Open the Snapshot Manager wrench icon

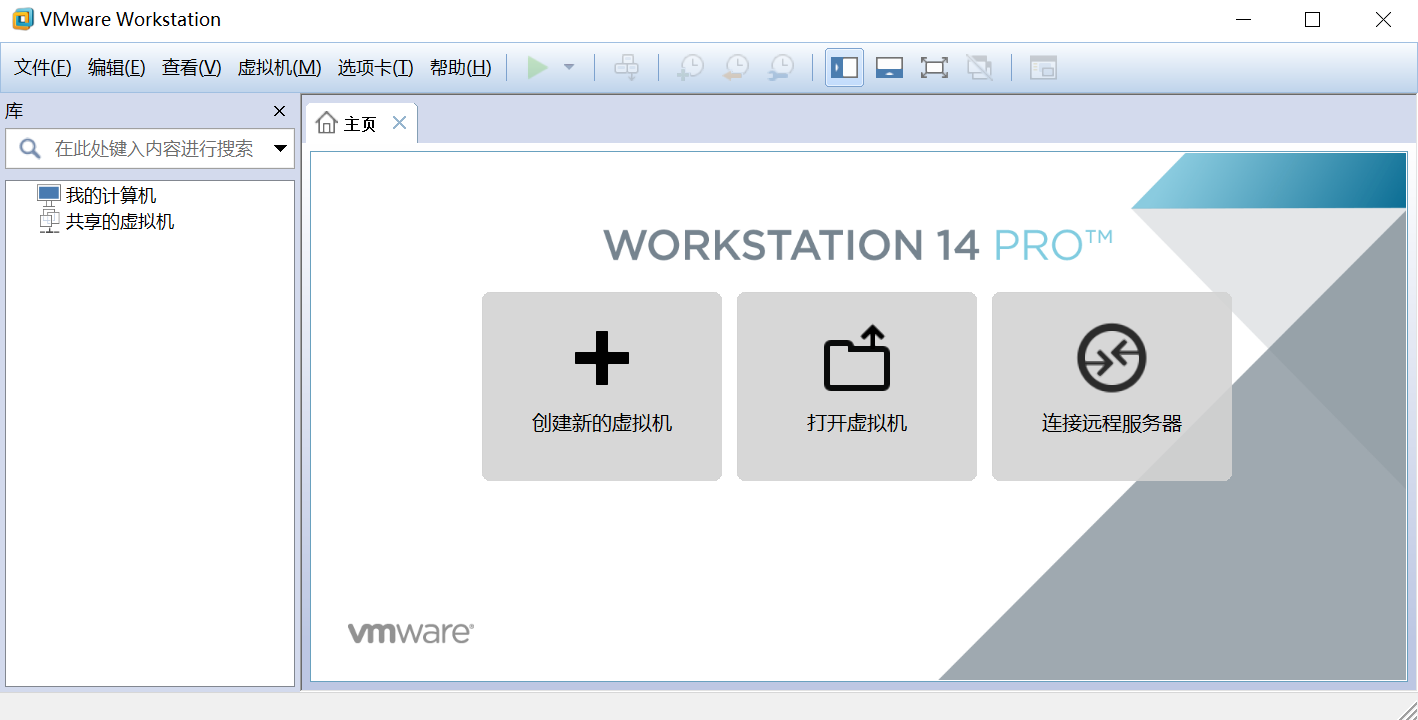point(781,68)
